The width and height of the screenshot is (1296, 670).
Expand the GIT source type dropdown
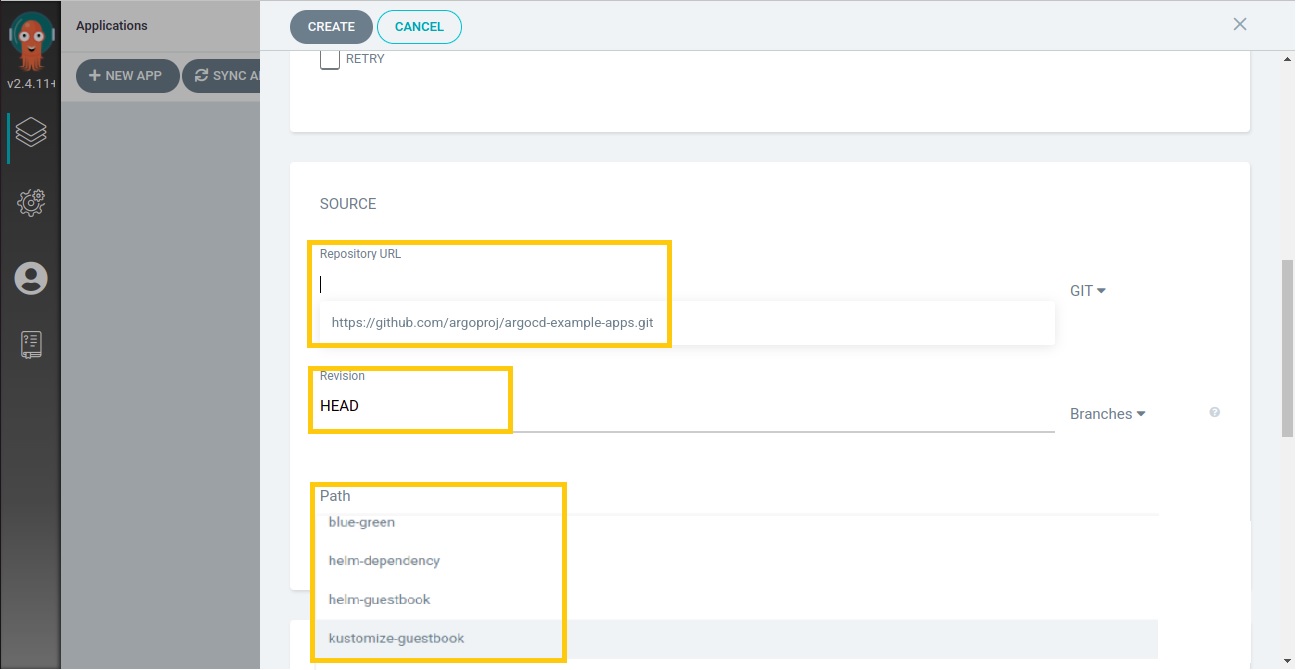pyautogui.click(x=1087, y=291)
